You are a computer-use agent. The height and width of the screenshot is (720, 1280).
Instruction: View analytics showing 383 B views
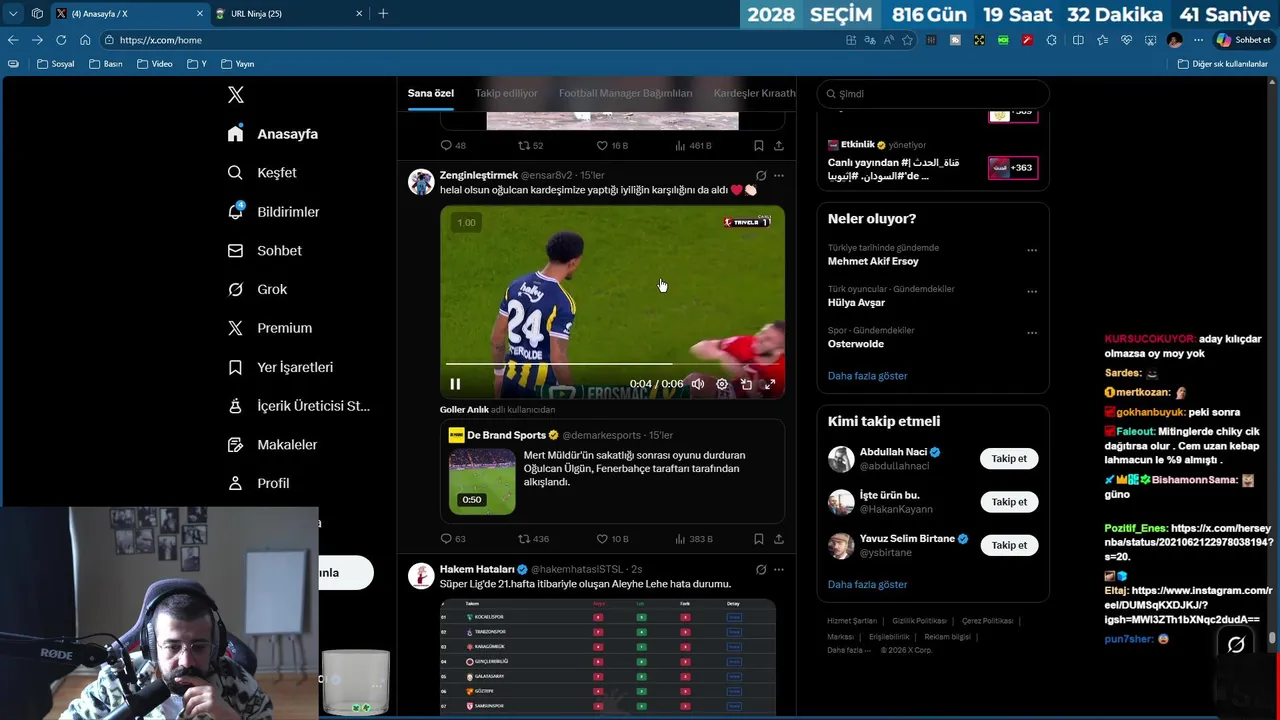[x=694, y=539]
